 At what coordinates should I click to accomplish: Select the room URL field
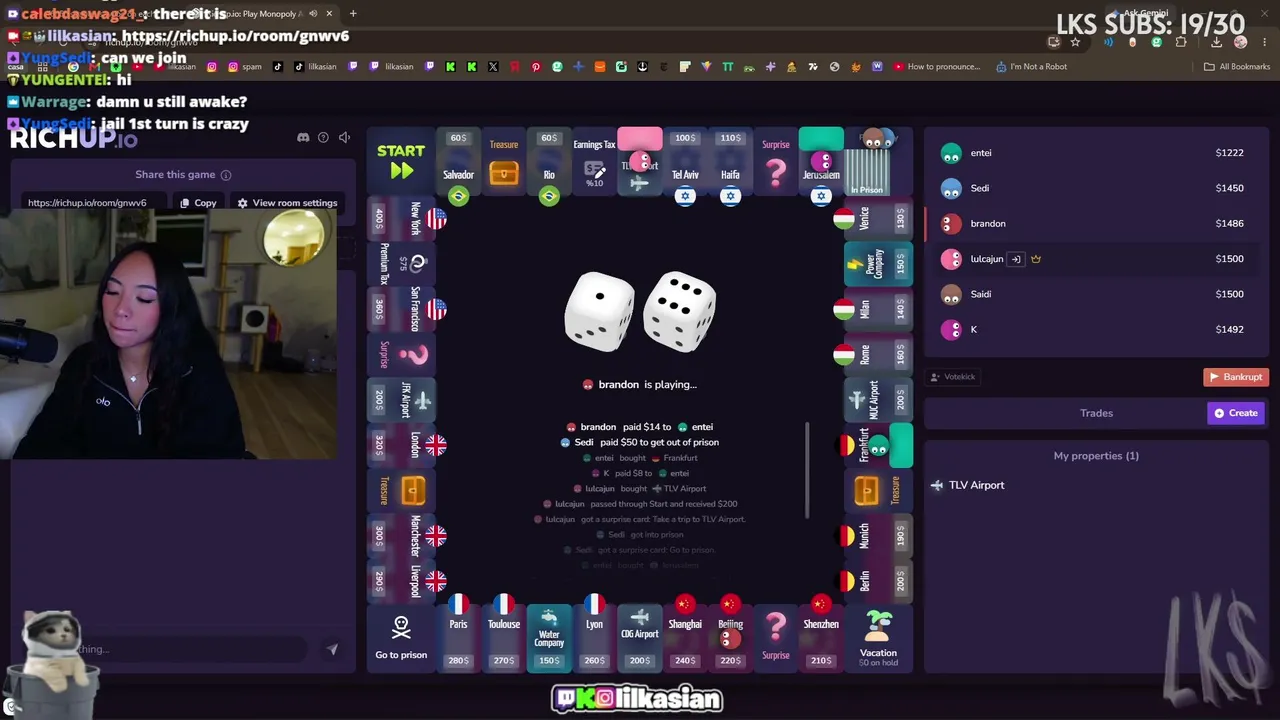pos(96,203)
